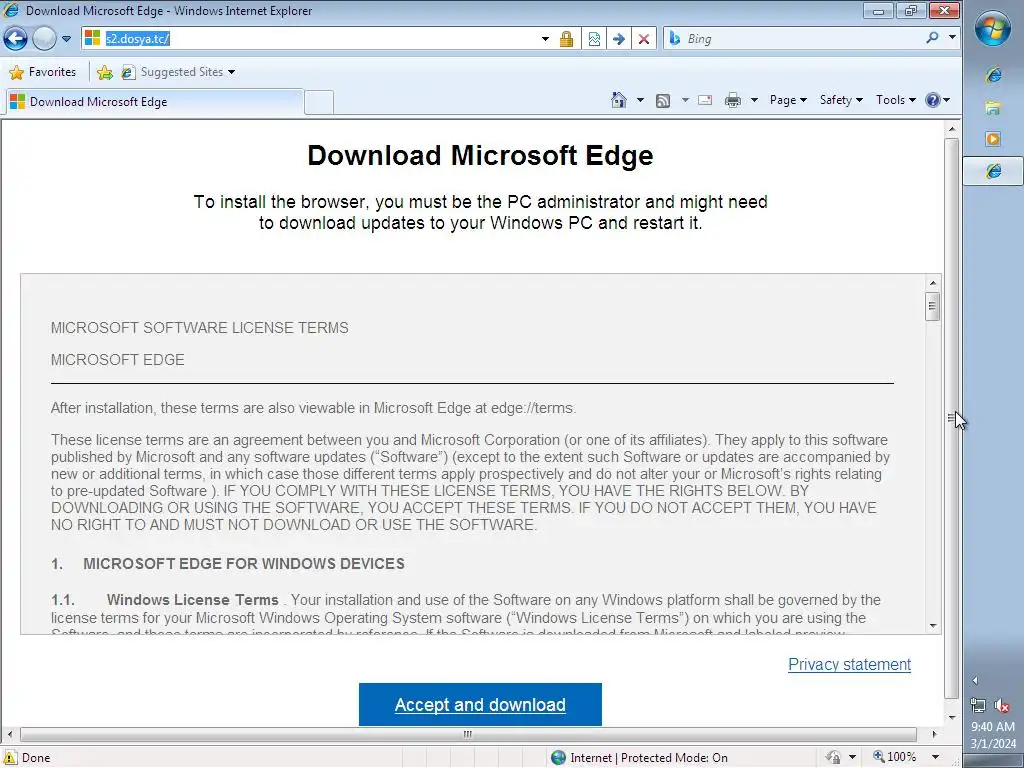The image size is (1024, 768).
Task: Toggle the Compatibility View icon
Action: (594, 39)
